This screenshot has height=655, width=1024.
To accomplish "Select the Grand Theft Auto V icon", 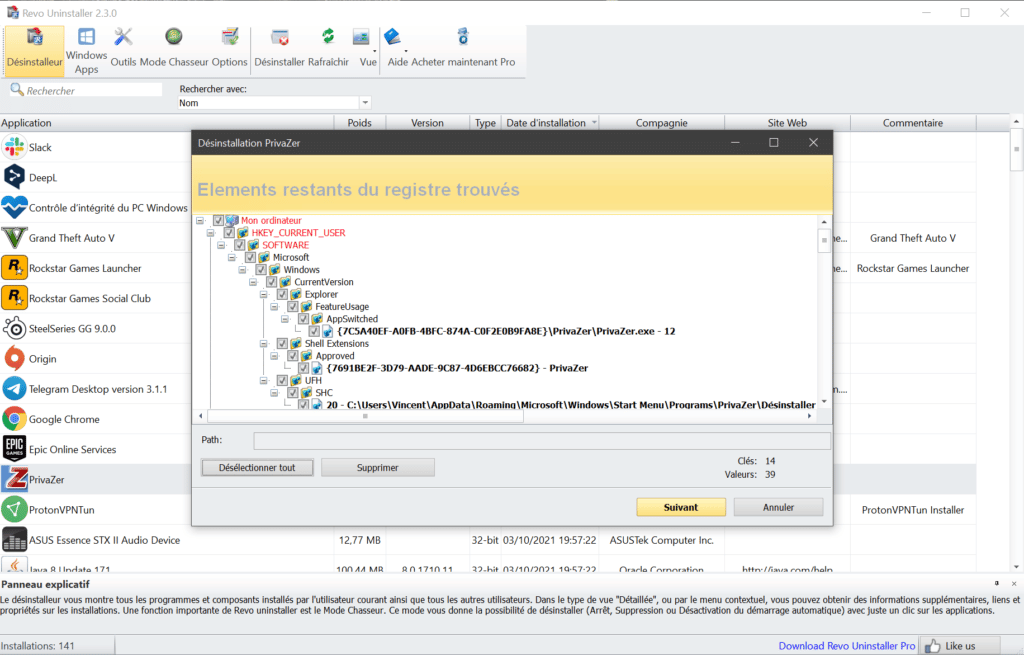I will coord(14,238).
